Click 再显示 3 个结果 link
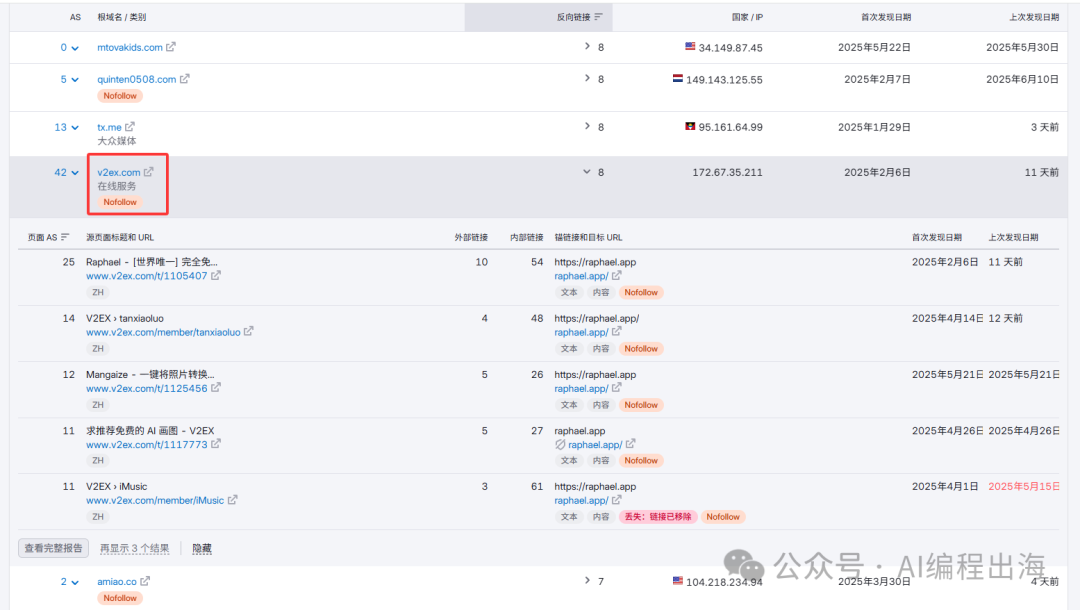Screen dimensions: 1080x610 (134, 549)
